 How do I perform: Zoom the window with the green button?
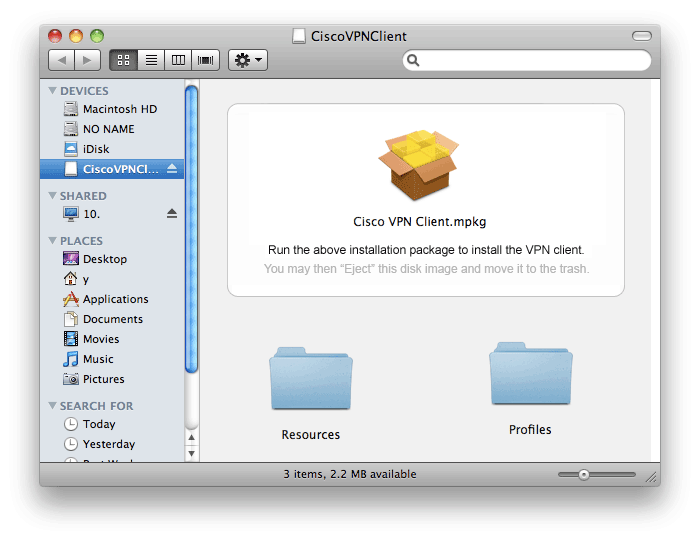click(97, 36)
